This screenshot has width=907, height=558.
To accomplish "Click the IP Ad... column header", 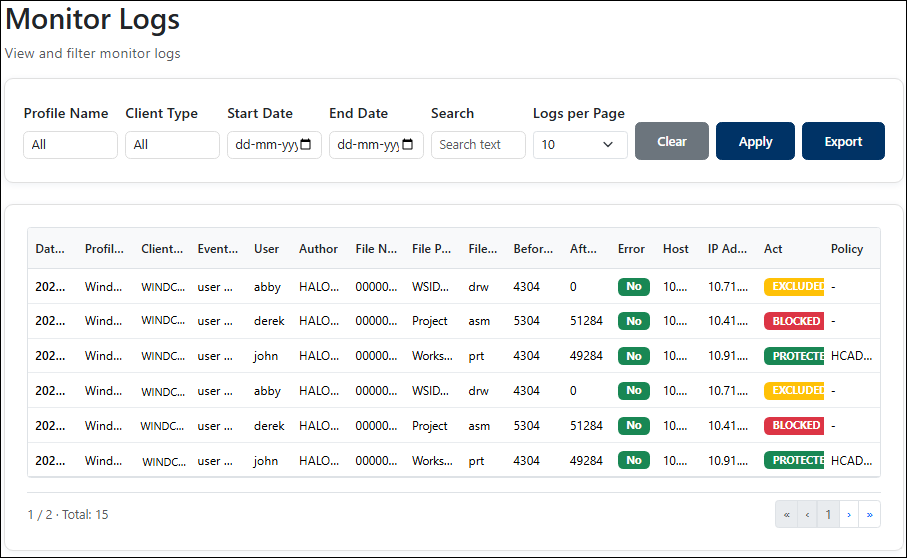I will (728, 249).
